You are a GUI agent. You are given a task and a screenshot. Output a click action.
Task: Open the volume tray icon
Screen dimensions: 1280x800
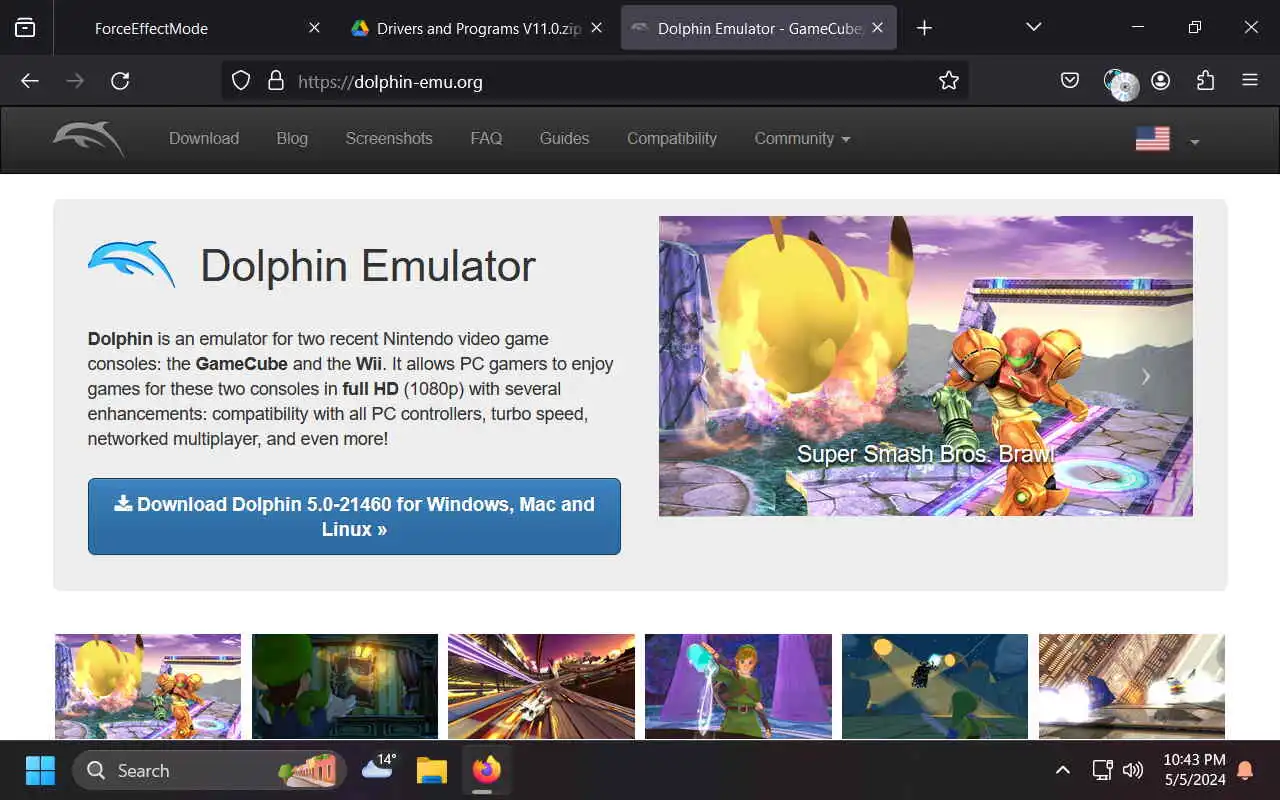1133,770
